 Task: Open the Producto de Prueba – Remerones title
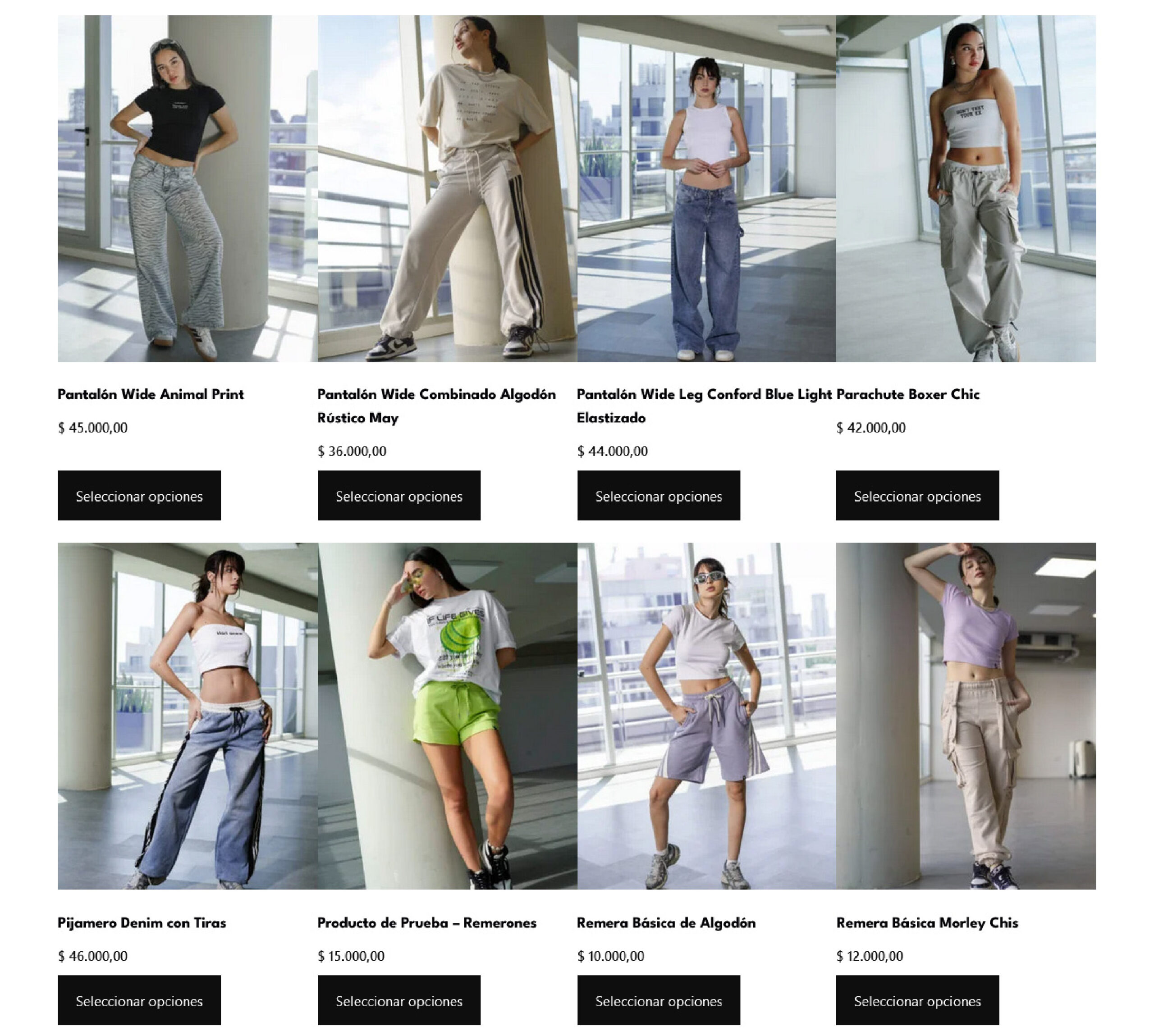427,923
